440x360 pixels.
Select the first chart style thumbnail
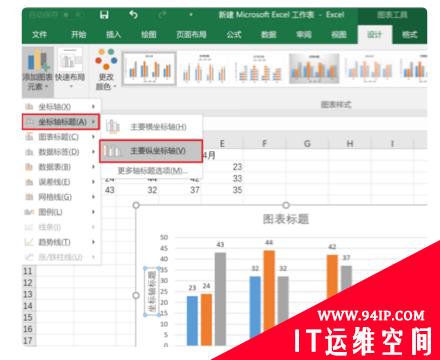[149, 68]
